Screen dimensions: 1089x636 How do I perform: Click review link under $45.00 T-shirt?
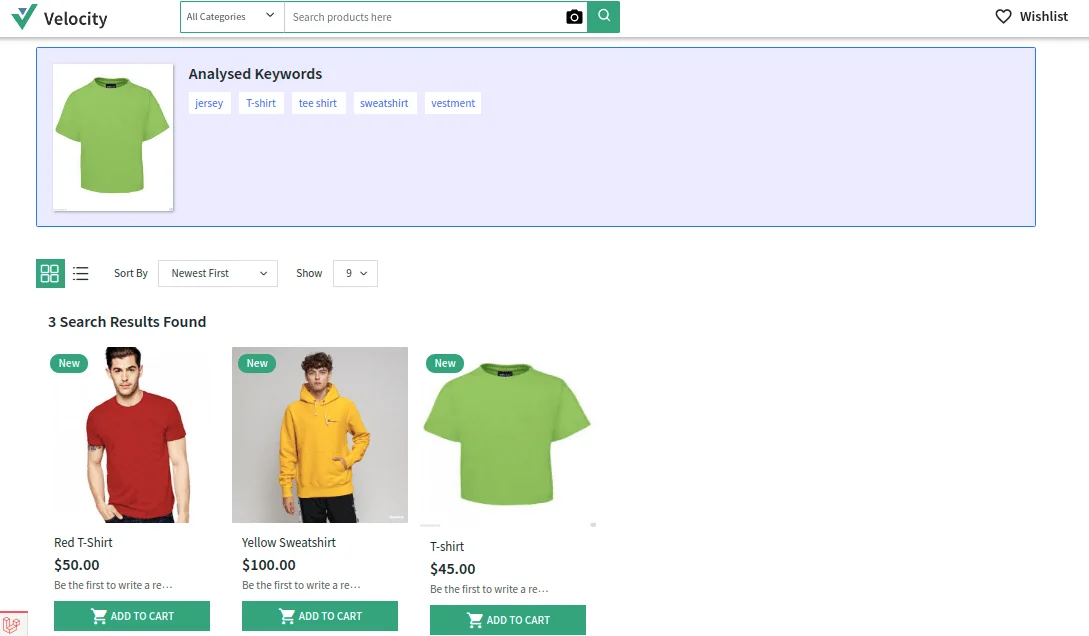pos(489,589)
